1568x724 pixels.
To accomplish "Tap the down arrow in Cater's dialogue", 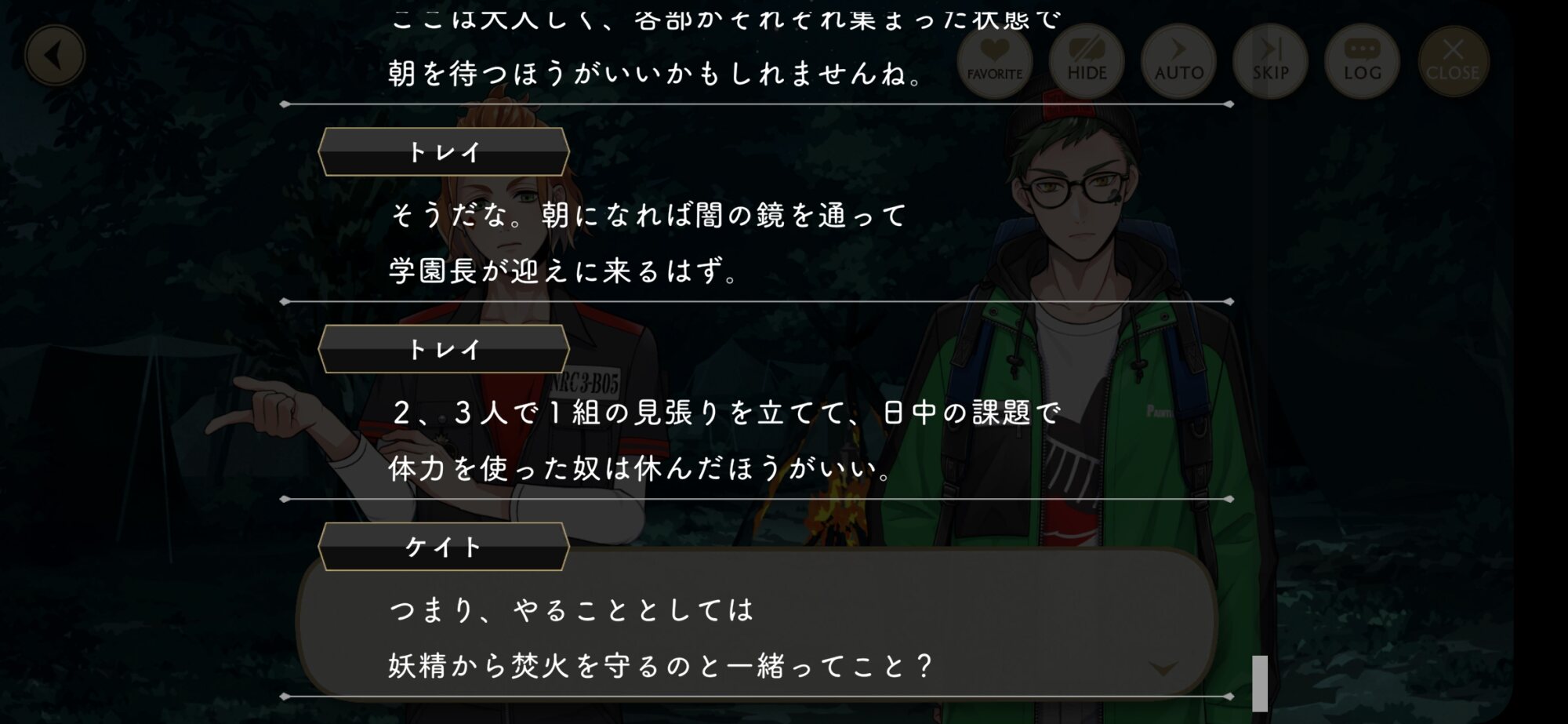I will pyautogui.click(x=1163, y=668).
